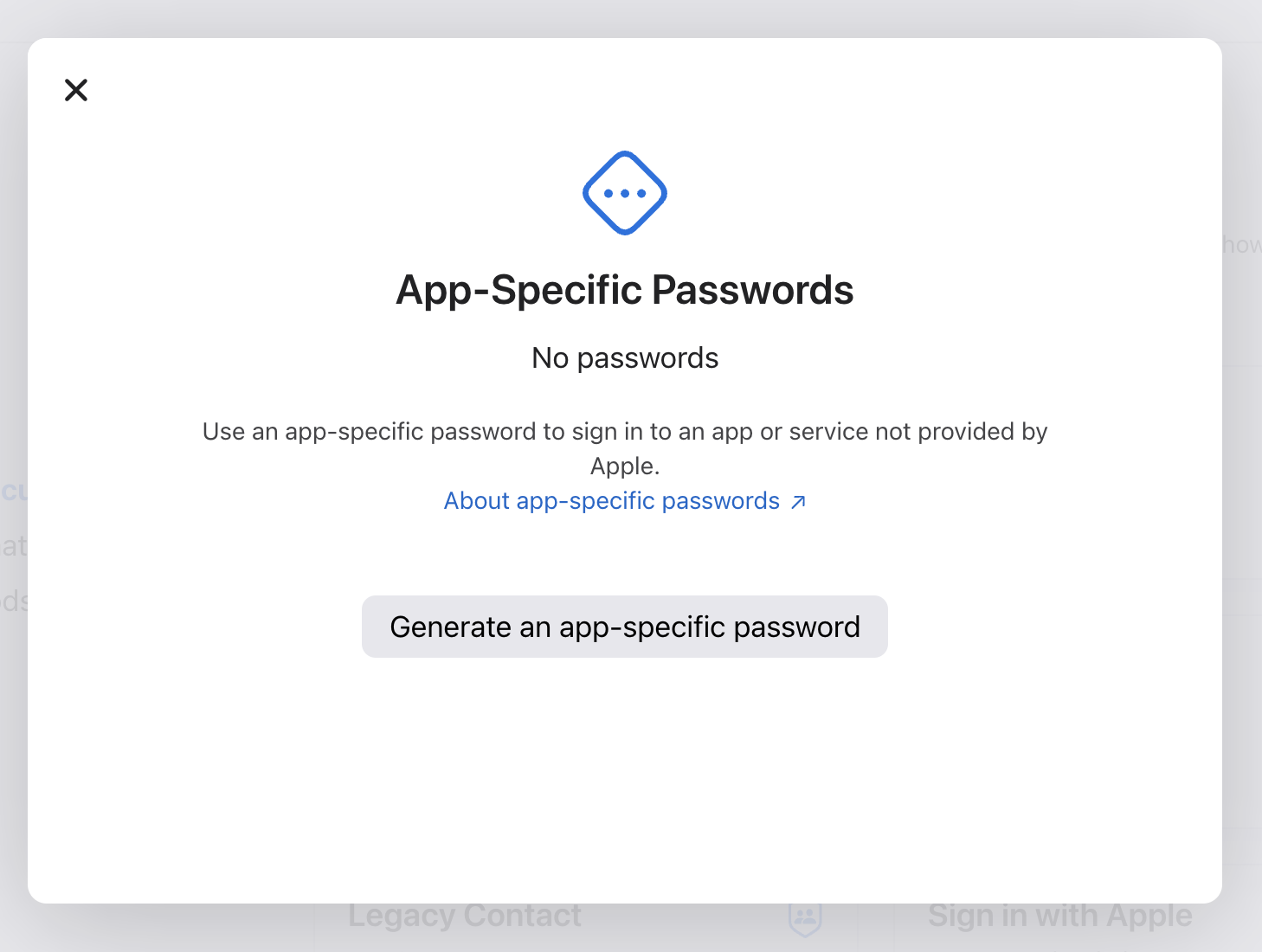Click the blue diamond password icon

click(x=625, y=193)
